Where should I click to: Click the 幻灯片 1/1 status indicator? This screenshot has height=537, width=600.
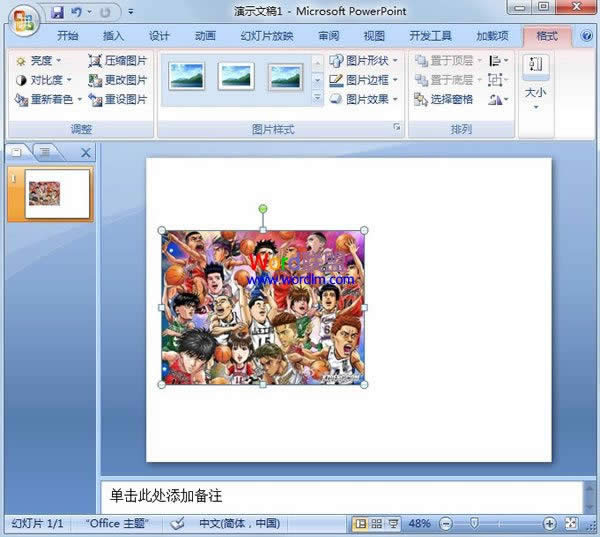click(38, 523)
